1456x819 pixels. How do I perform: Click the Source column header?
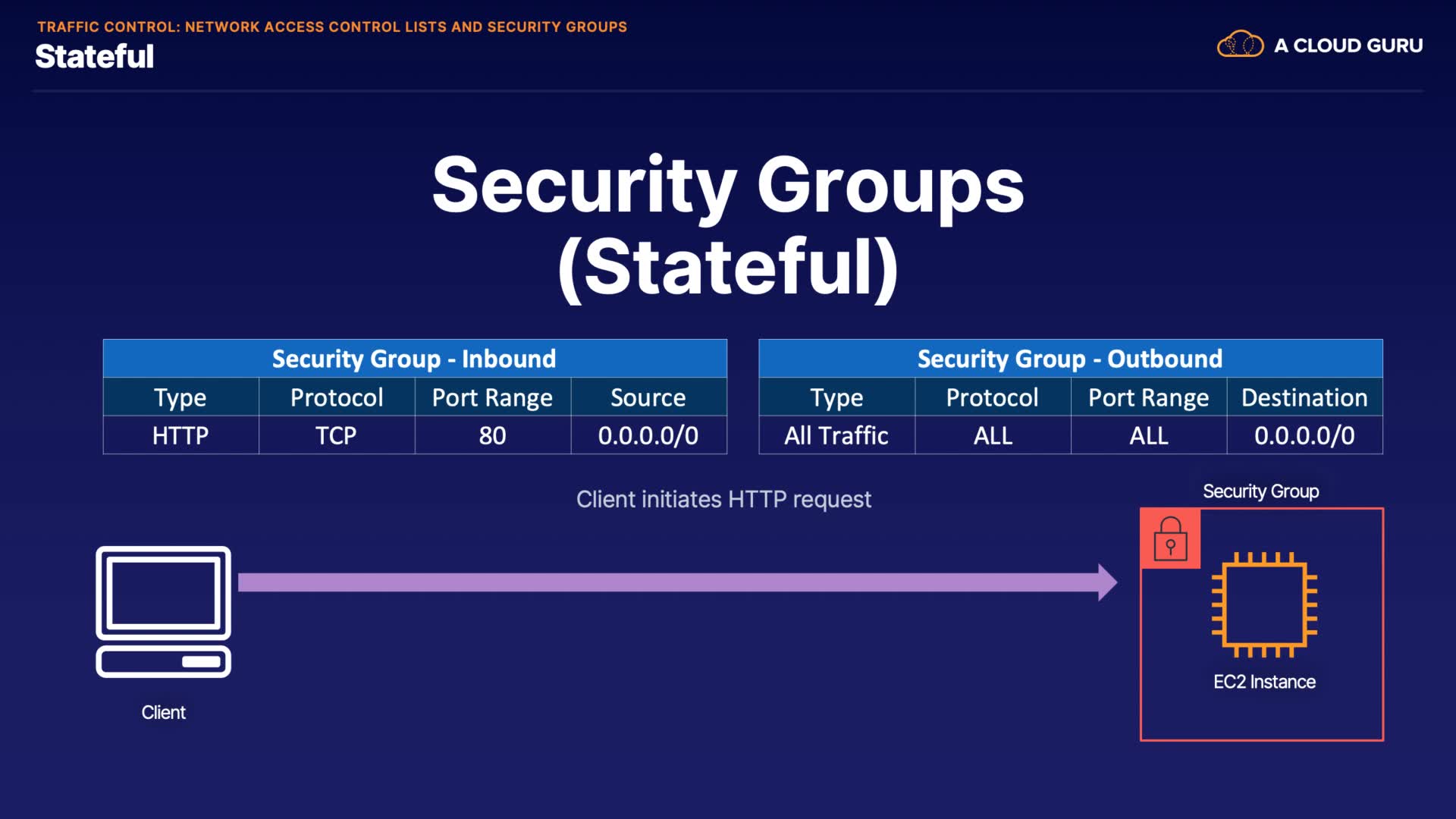point(648,397)
